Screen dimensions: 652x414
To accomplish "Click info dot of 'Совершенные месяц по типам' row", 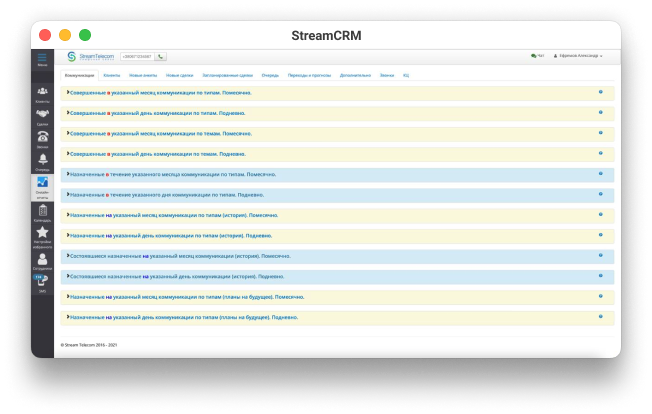I will click(600, 92).
